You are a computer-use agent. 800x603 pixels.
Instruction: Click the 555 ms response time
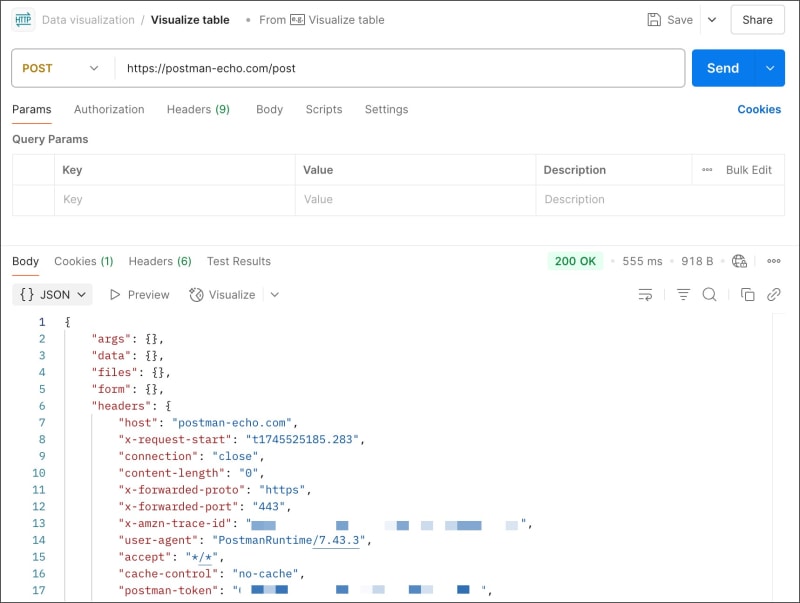[x=642, y=261]
